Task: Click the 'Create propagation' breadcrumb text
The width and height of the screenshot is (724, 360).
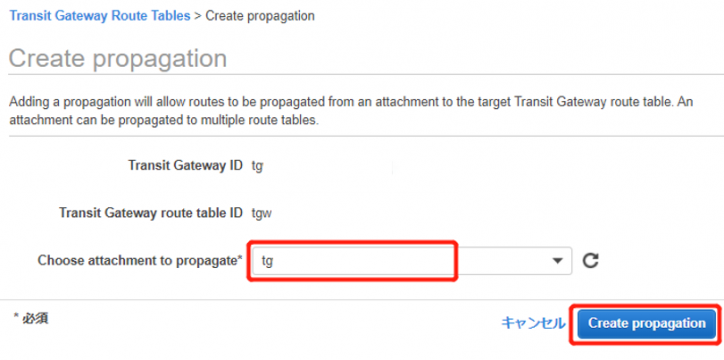Action: [x=260, y=16]
